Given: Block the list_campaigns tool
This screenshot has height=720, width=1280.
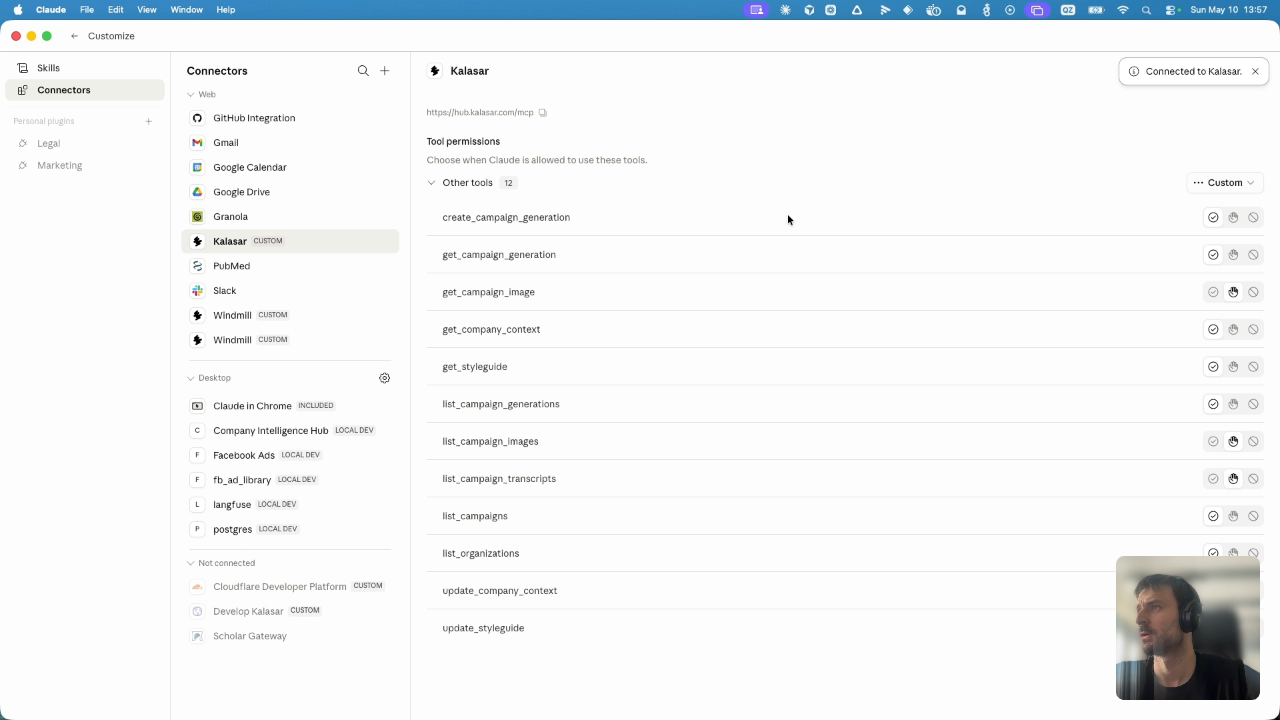Looking at the screenshot, I should (1253, 516).
